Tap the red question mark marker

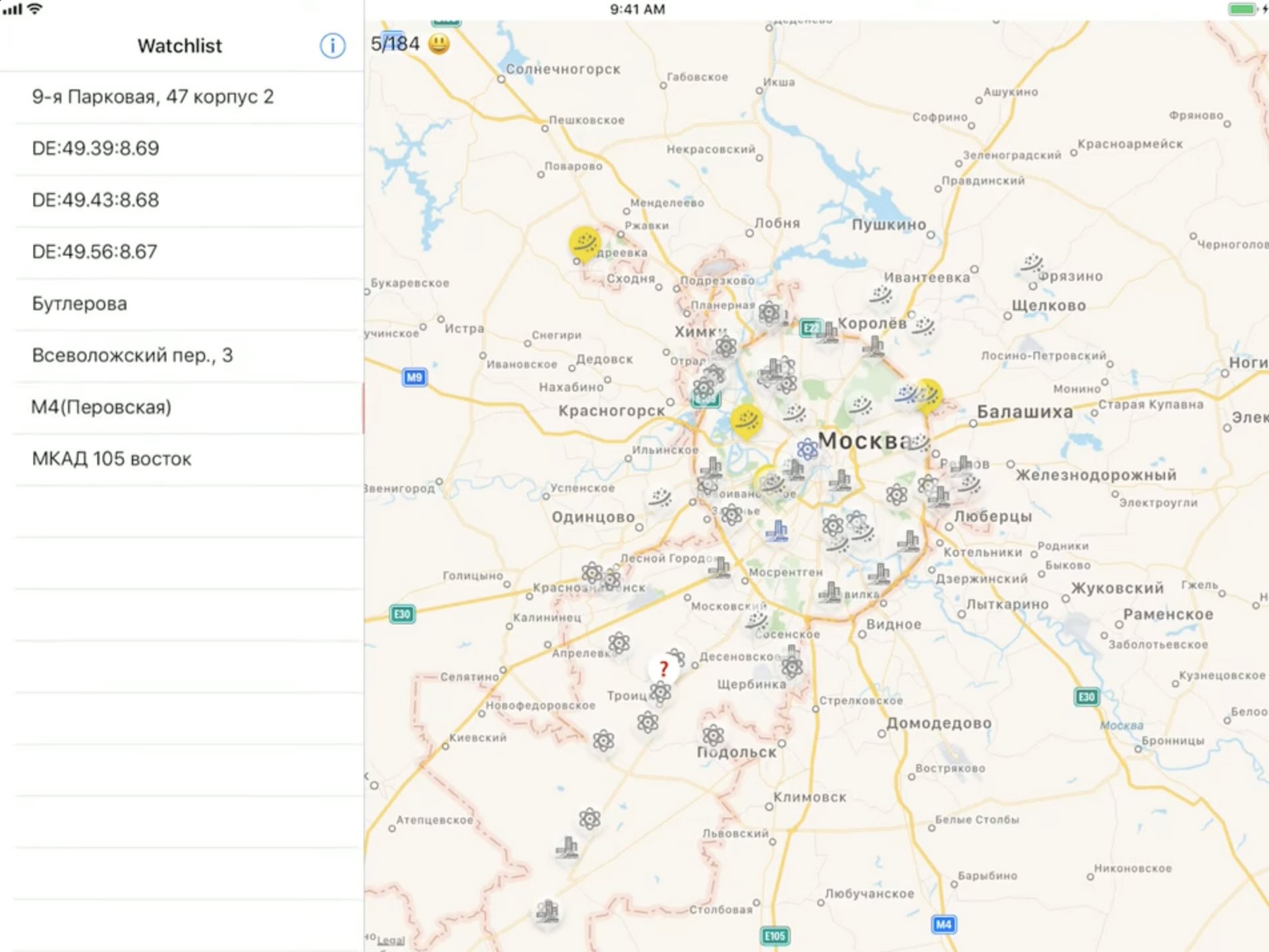click(663, 668)
